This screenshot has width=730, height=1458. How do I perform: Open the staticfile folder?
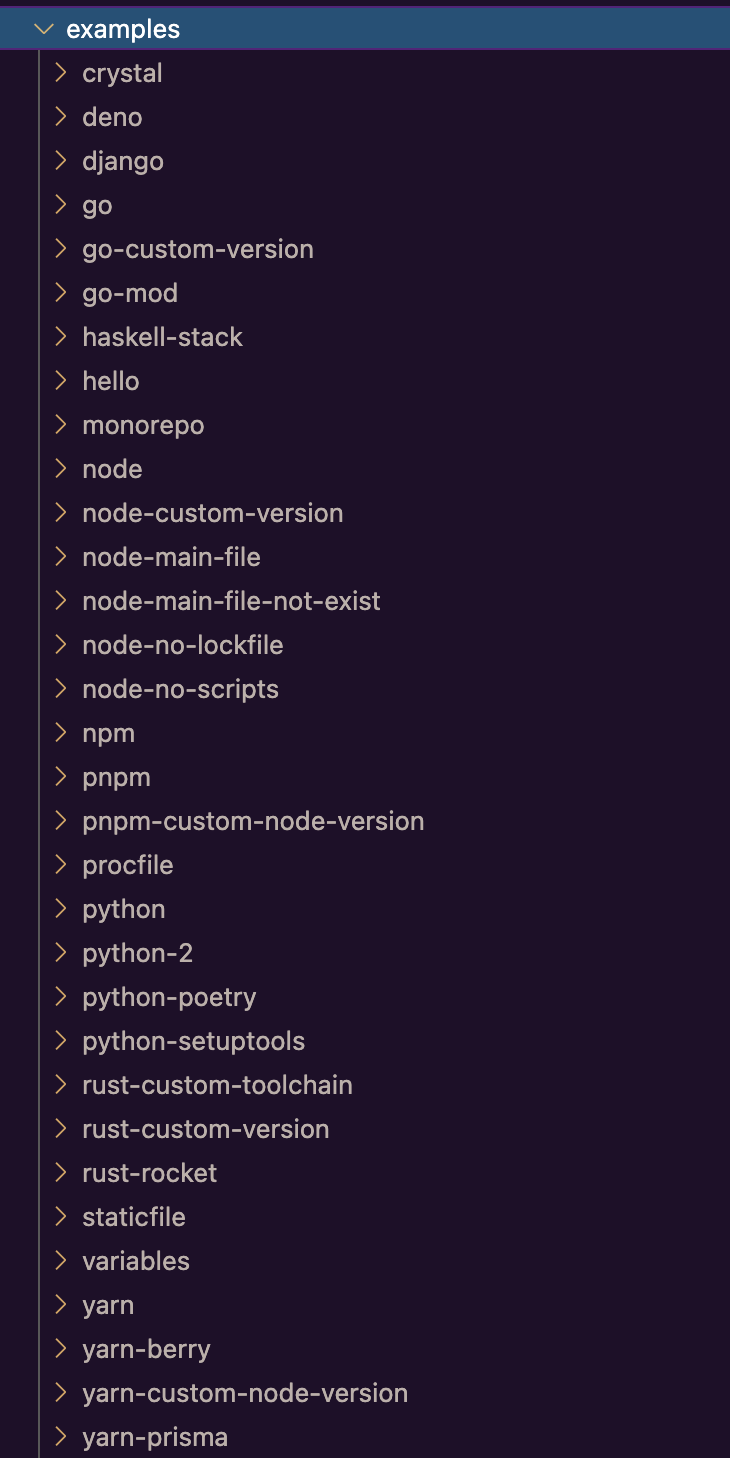click(x=134, y=1216)
